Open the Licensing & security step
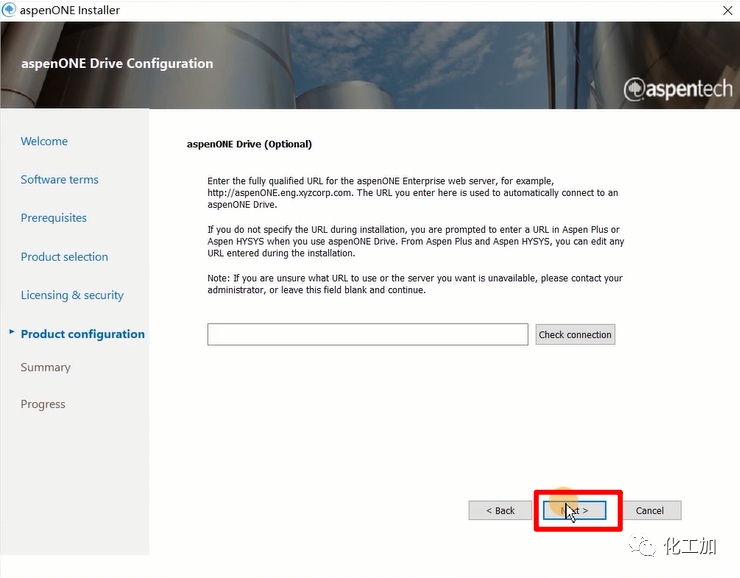 click(72, 295)
